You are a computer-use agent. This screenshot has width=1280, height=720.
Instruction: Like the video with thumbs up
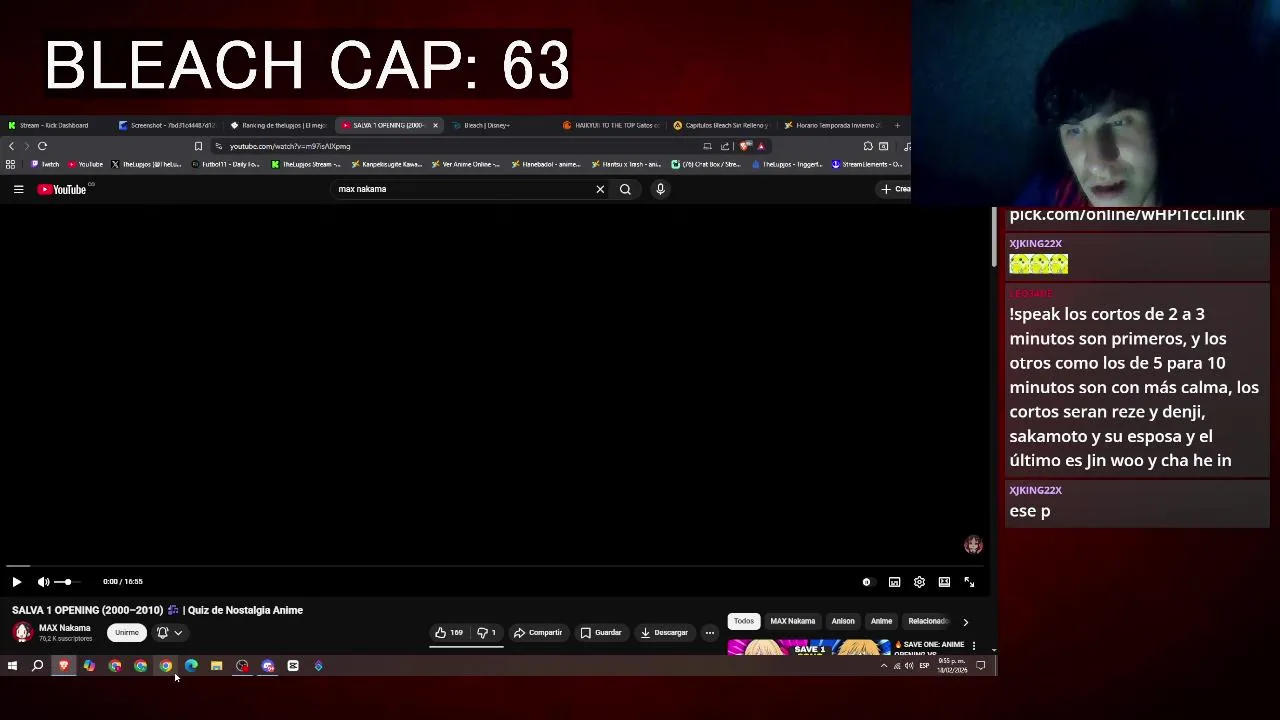click(x=449, y=633)
